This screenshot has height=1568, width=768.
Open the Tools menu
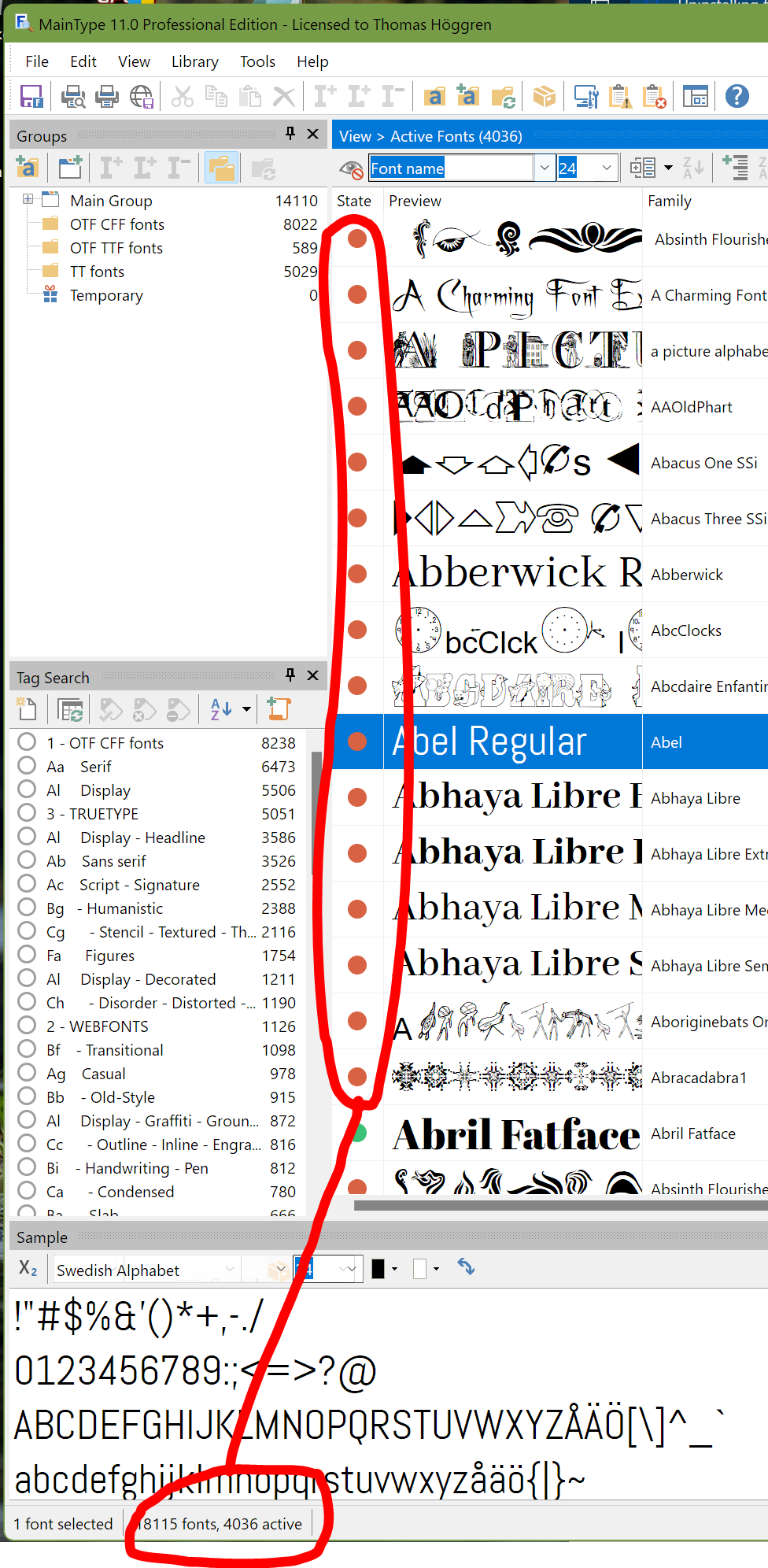[257, 61]
